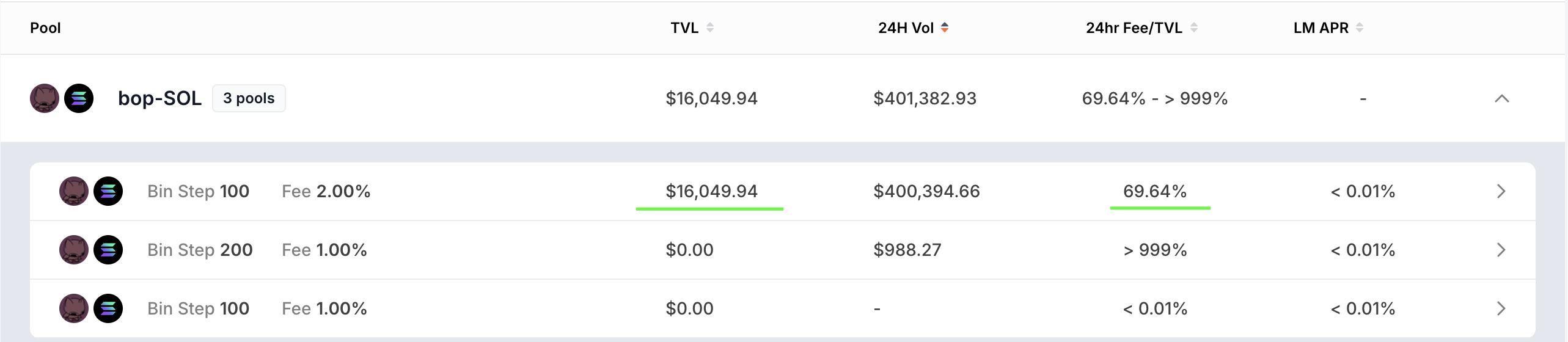Click the 24H Vol sort arrows icon
This screenshot has width=1568, height=342.
coord(945,27)
